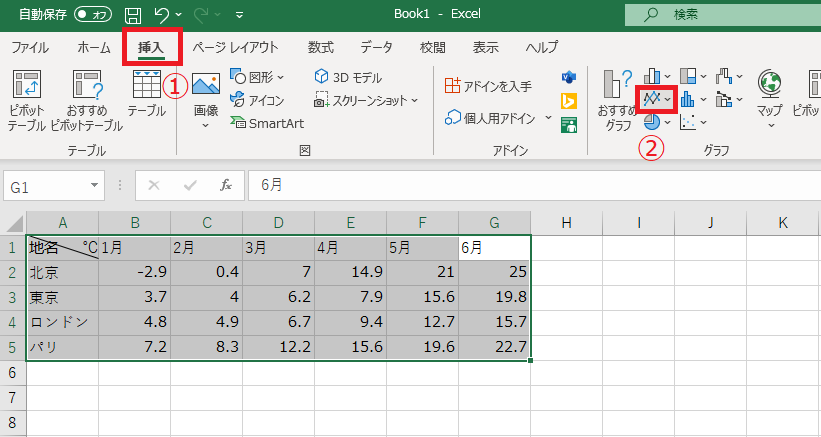The image size is (821, 437).
Task: Switch to the ホーム tab
Action: [x=94, y=47]
